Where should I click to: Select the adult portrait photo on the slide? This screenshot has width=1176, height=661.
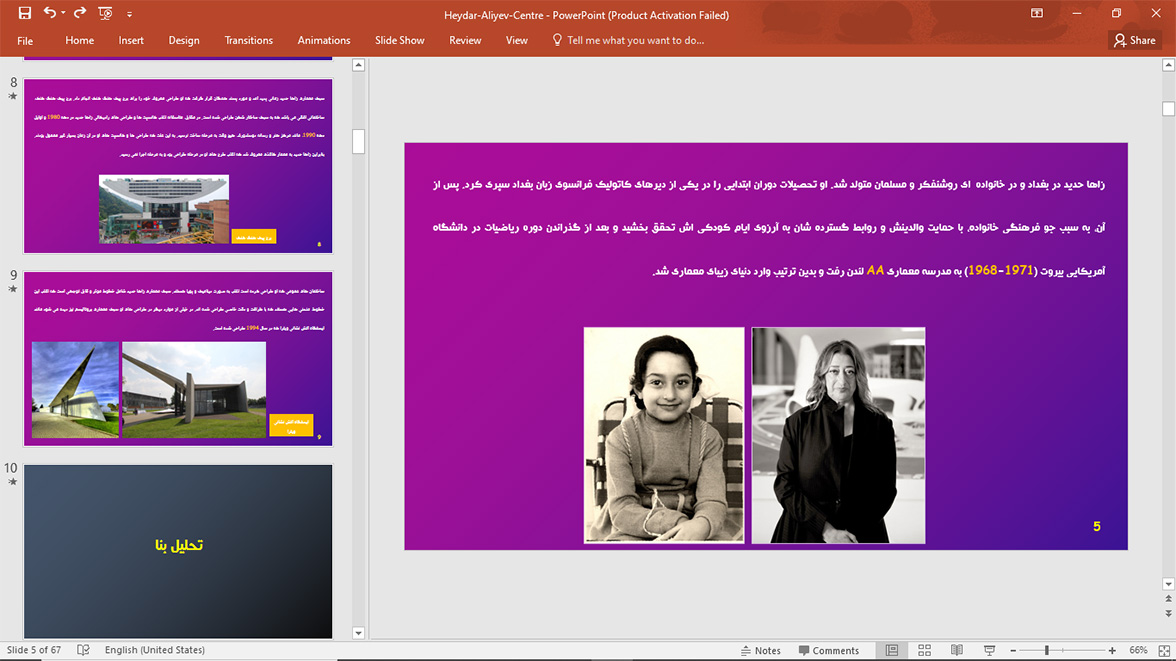coord(838,435)
